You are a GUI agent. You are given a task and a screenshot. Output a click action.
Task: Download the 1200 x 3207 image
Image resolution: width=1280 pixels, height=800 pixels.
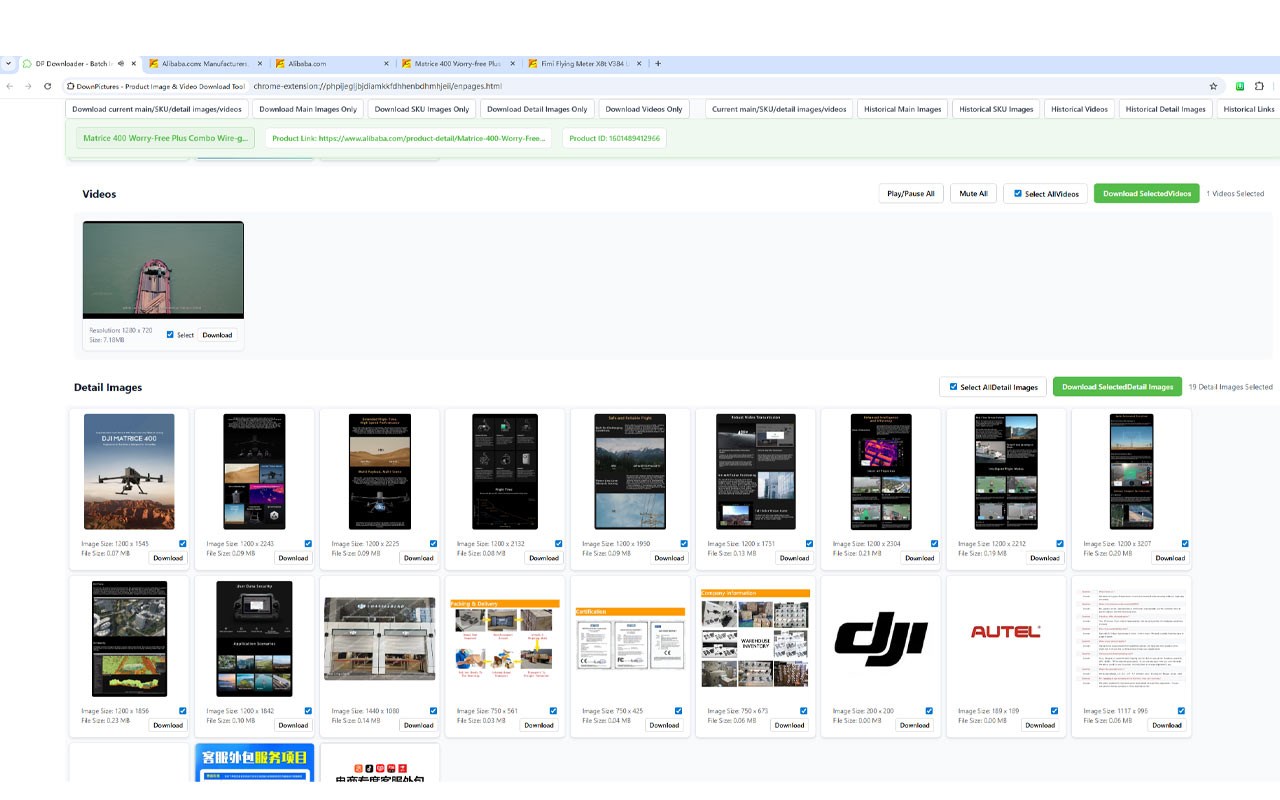(1170, 558)
